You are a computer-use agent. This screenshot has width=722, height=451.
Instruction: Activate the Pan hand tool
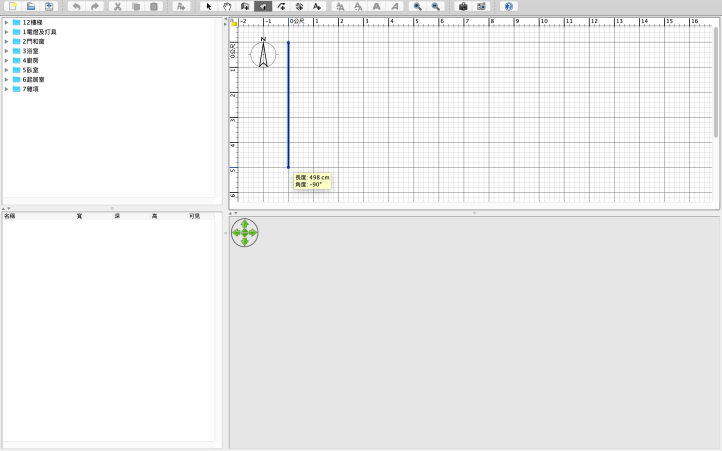coord(227,6)
